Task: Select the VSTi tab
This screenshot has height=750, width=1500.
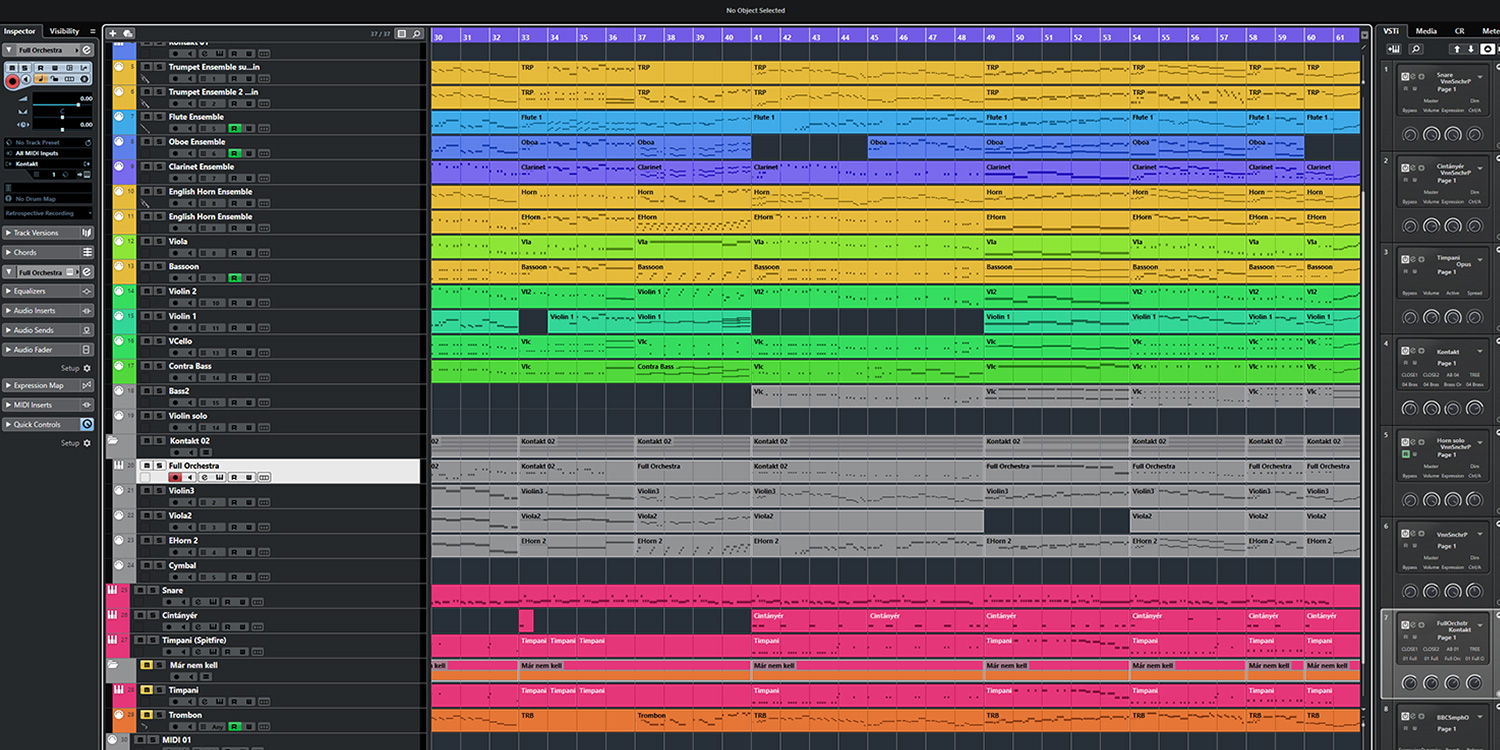Action: click(1391, 31)
